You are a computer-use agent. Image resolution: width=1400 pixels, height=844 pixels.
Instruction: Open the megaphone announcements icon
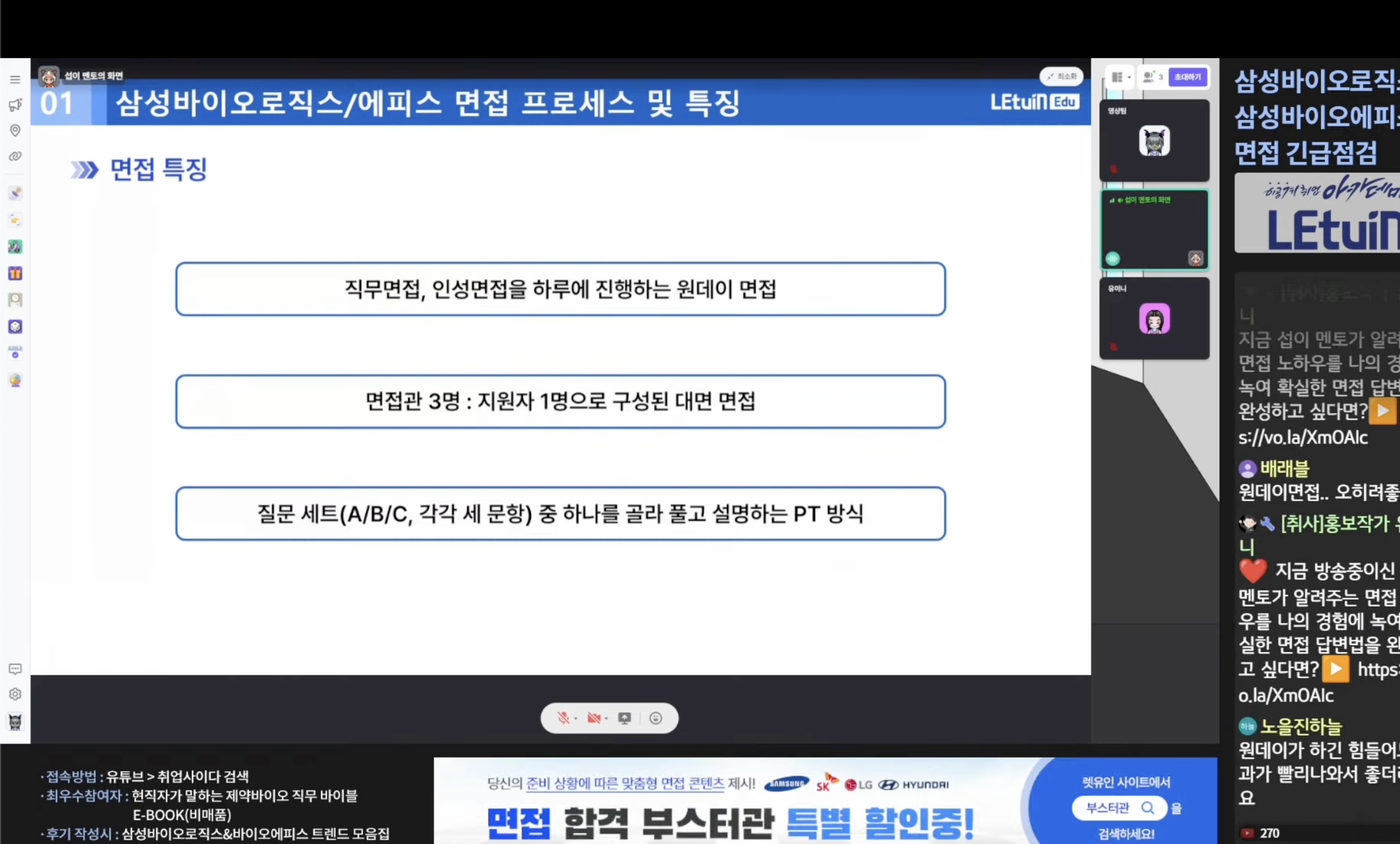click(15, 105)
